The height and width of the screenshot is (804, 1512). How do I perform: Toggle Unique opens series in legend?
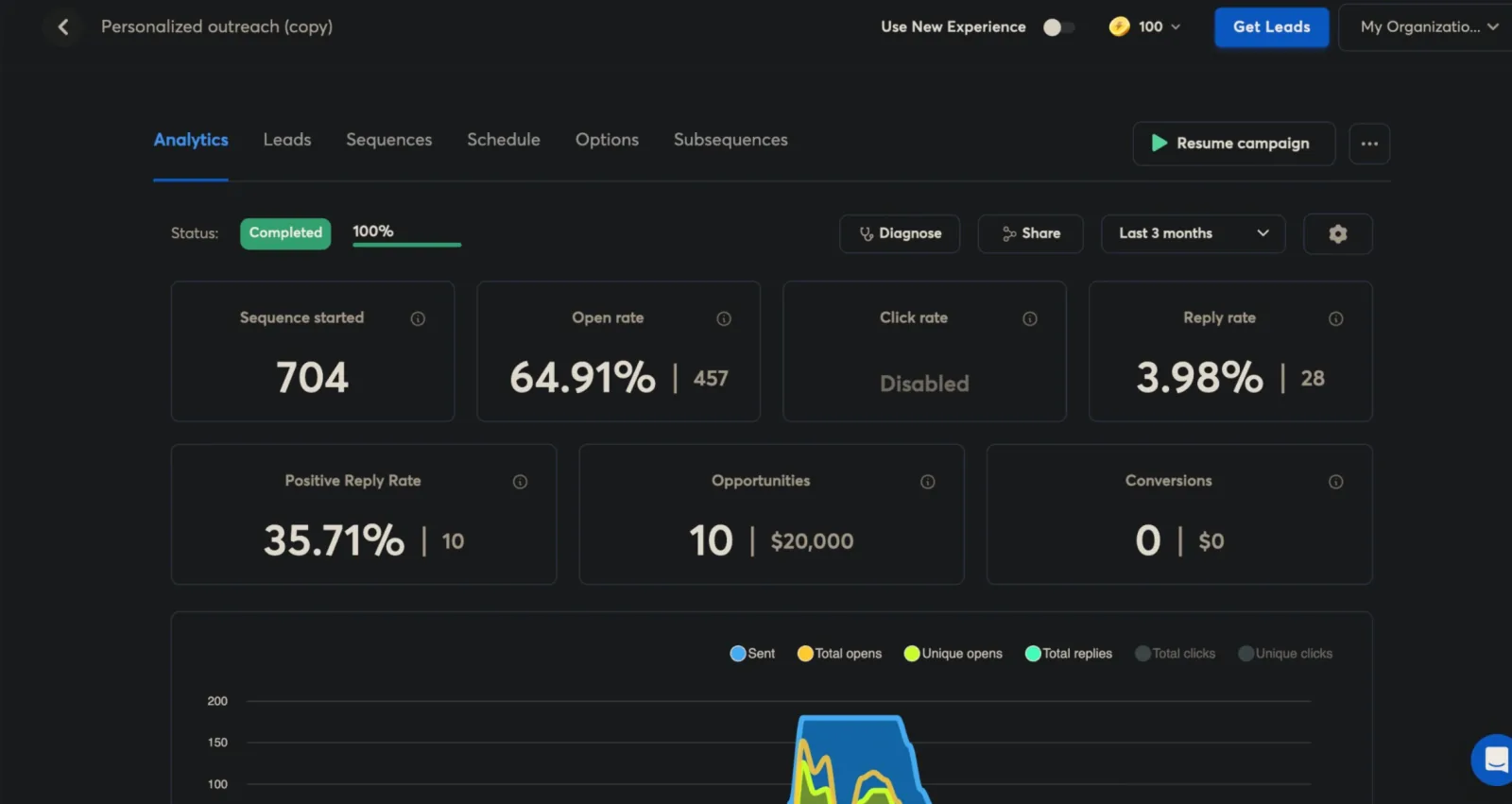click(x=953, y=654)
